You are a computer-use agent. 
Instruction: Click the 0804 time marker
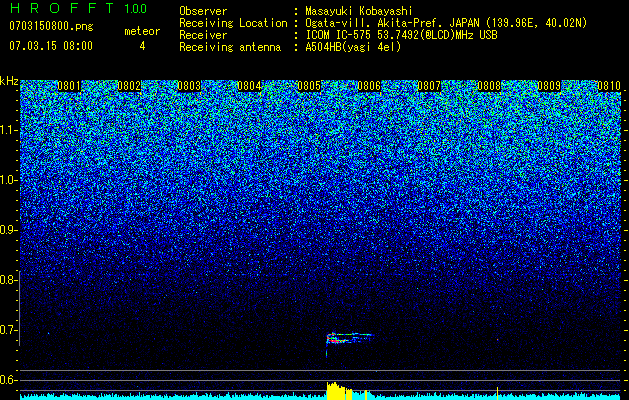pos(249,86)
